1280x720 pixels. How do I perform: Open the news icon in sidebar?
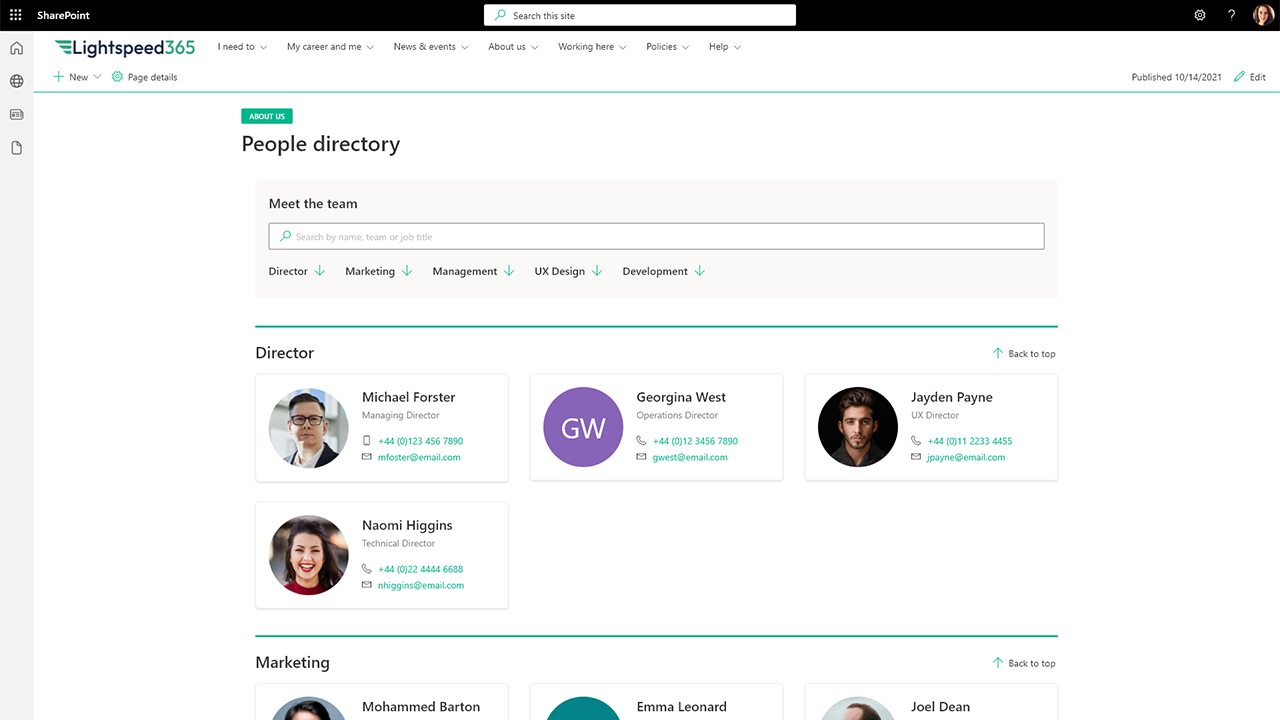pos(16,114)
